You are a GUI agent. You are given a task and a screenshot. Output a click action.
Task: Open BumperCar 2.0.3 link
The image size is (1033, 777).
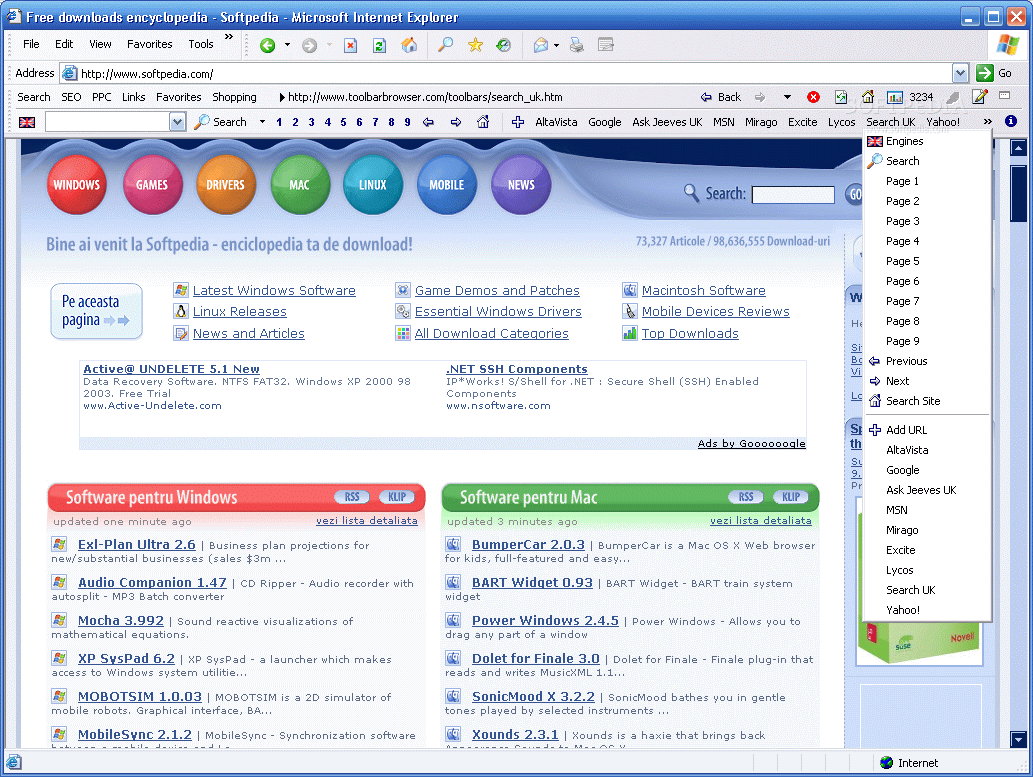[x=528, y=544]
